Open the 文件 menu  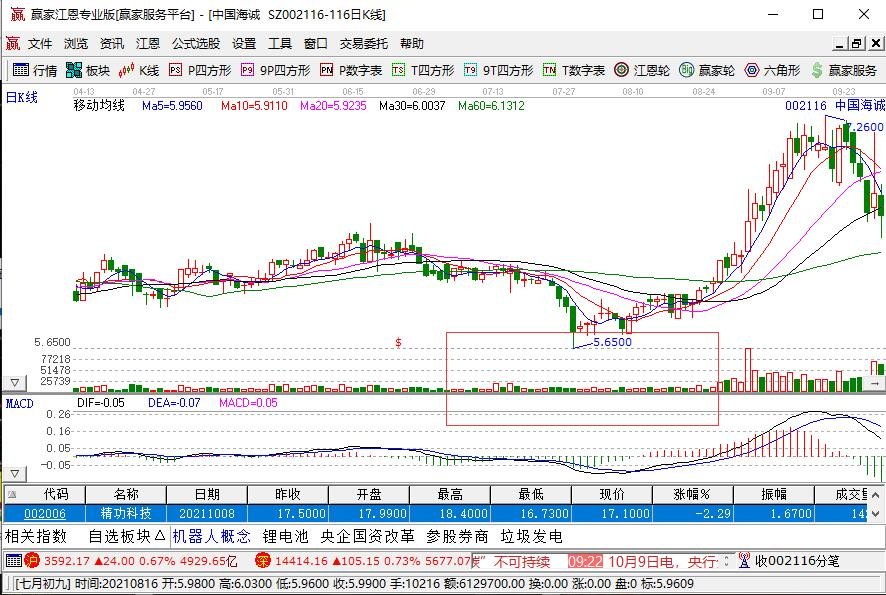click(x=40, y=44)
